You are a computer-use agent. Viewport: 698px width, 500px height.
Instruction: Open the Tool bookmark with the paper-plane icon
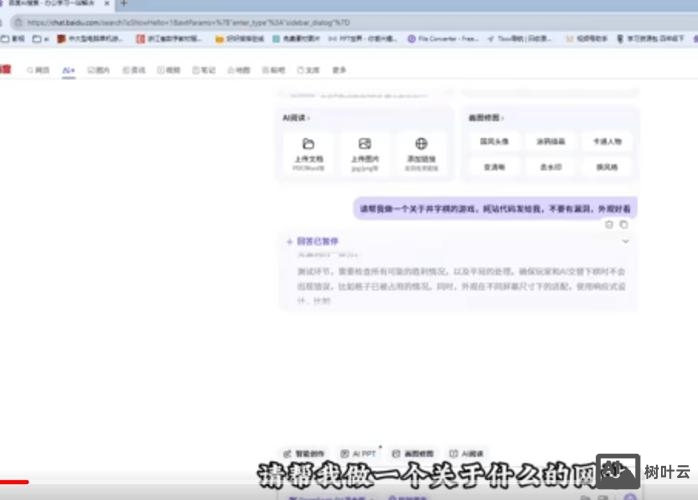tap(519, 39)
